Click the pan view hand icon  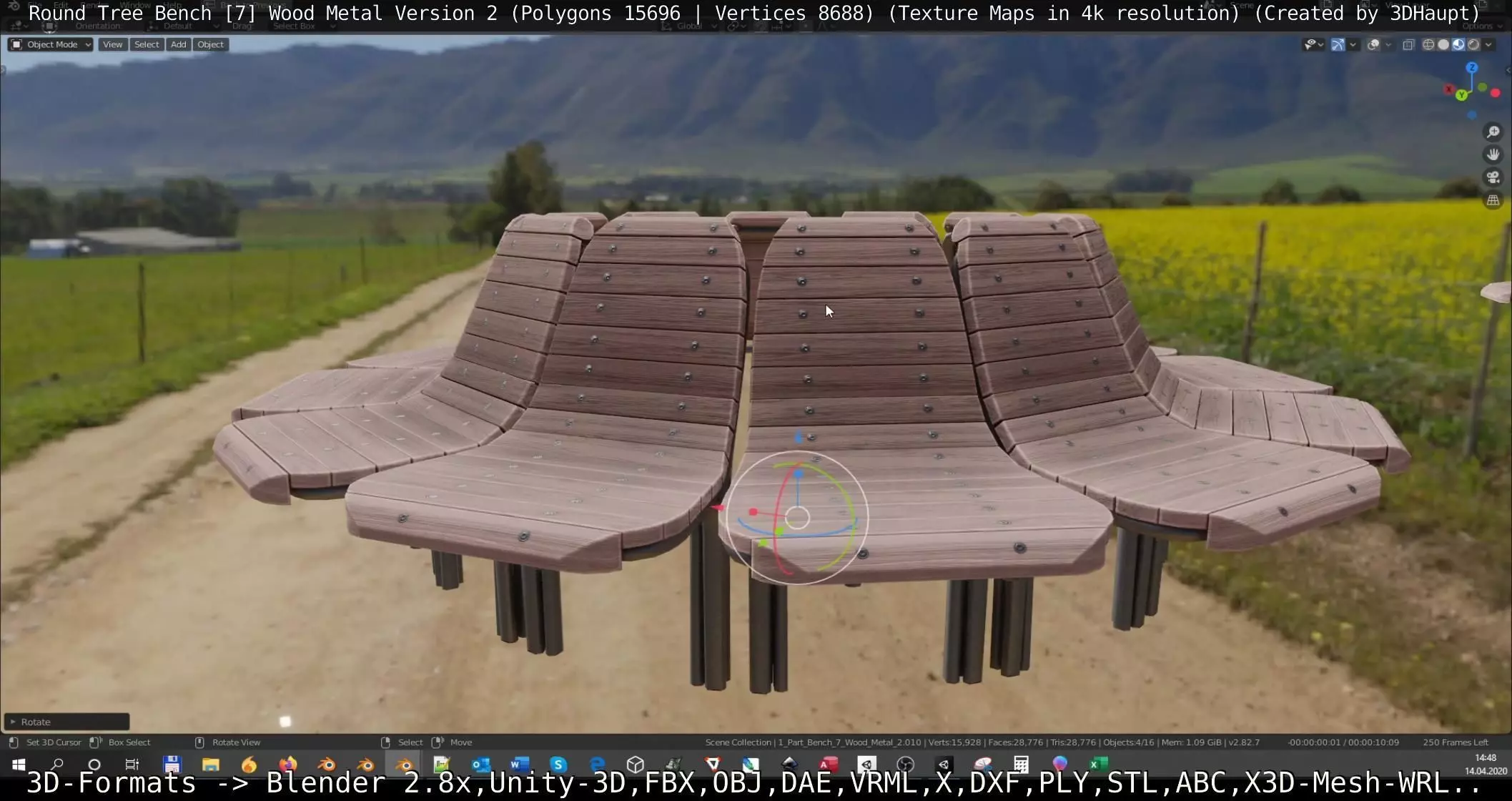pyautogui.click(x=1493, y=154)
